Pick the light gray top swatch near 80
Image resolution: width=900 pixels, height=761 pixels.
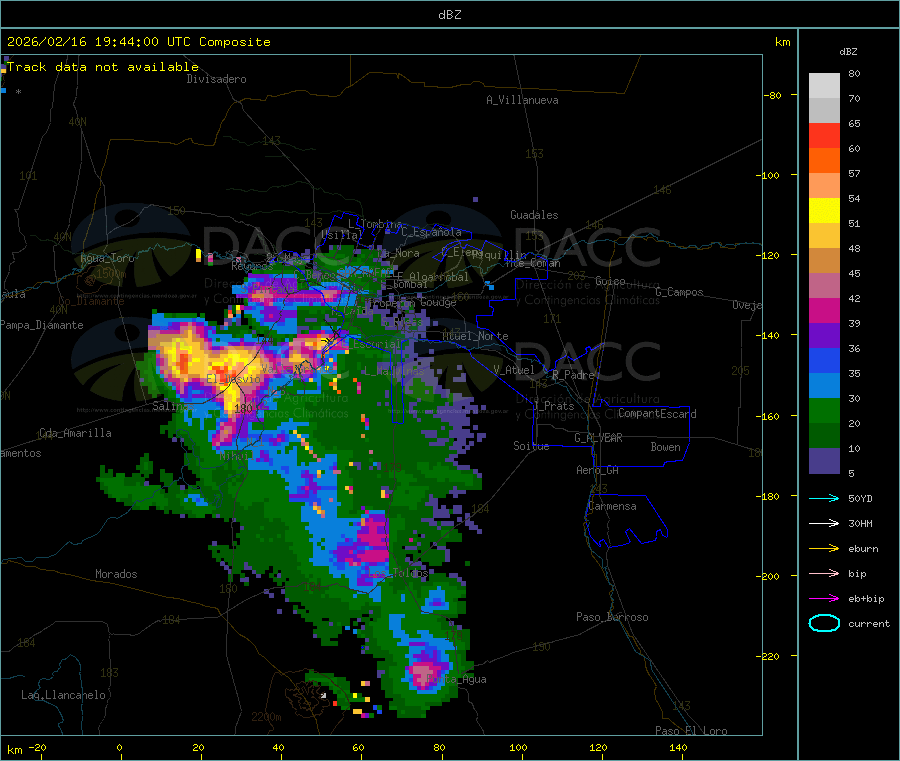tap(824, 86)
